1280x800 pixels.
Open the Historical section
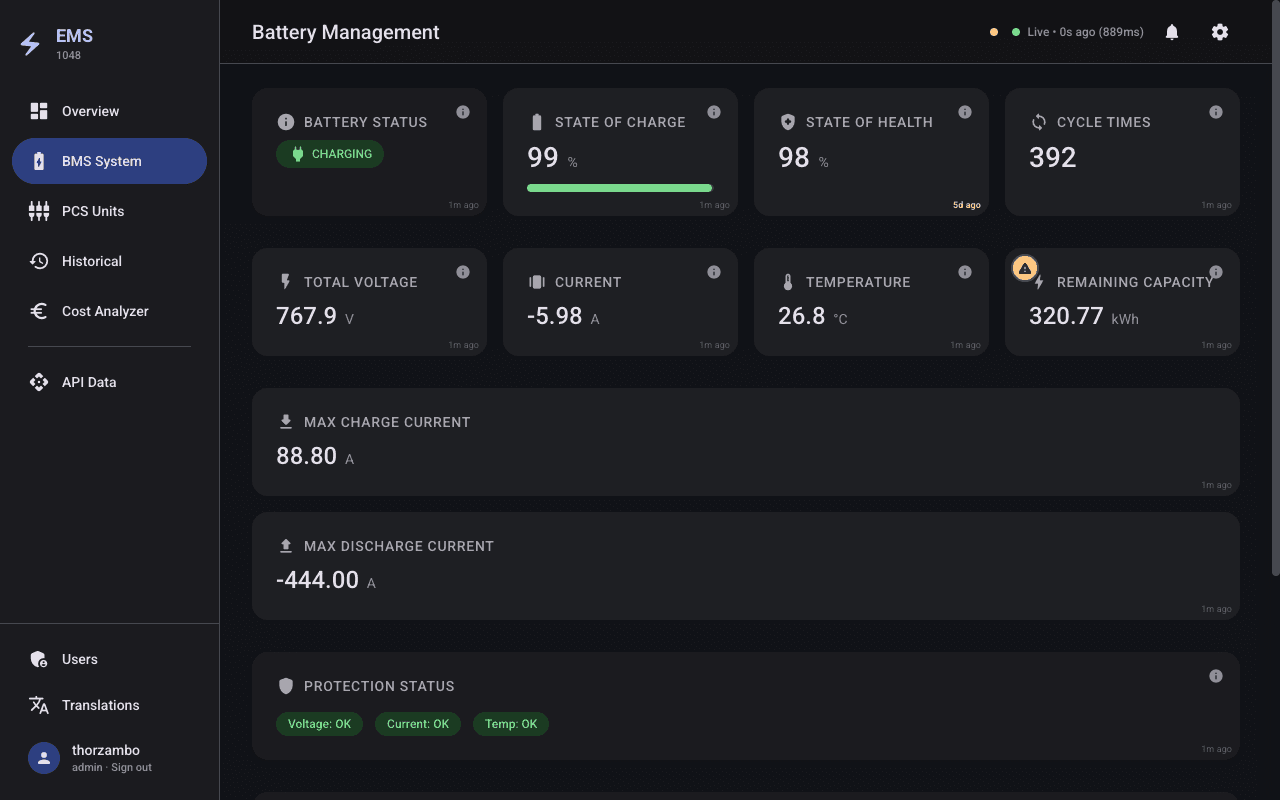click(x=91, y=261)
